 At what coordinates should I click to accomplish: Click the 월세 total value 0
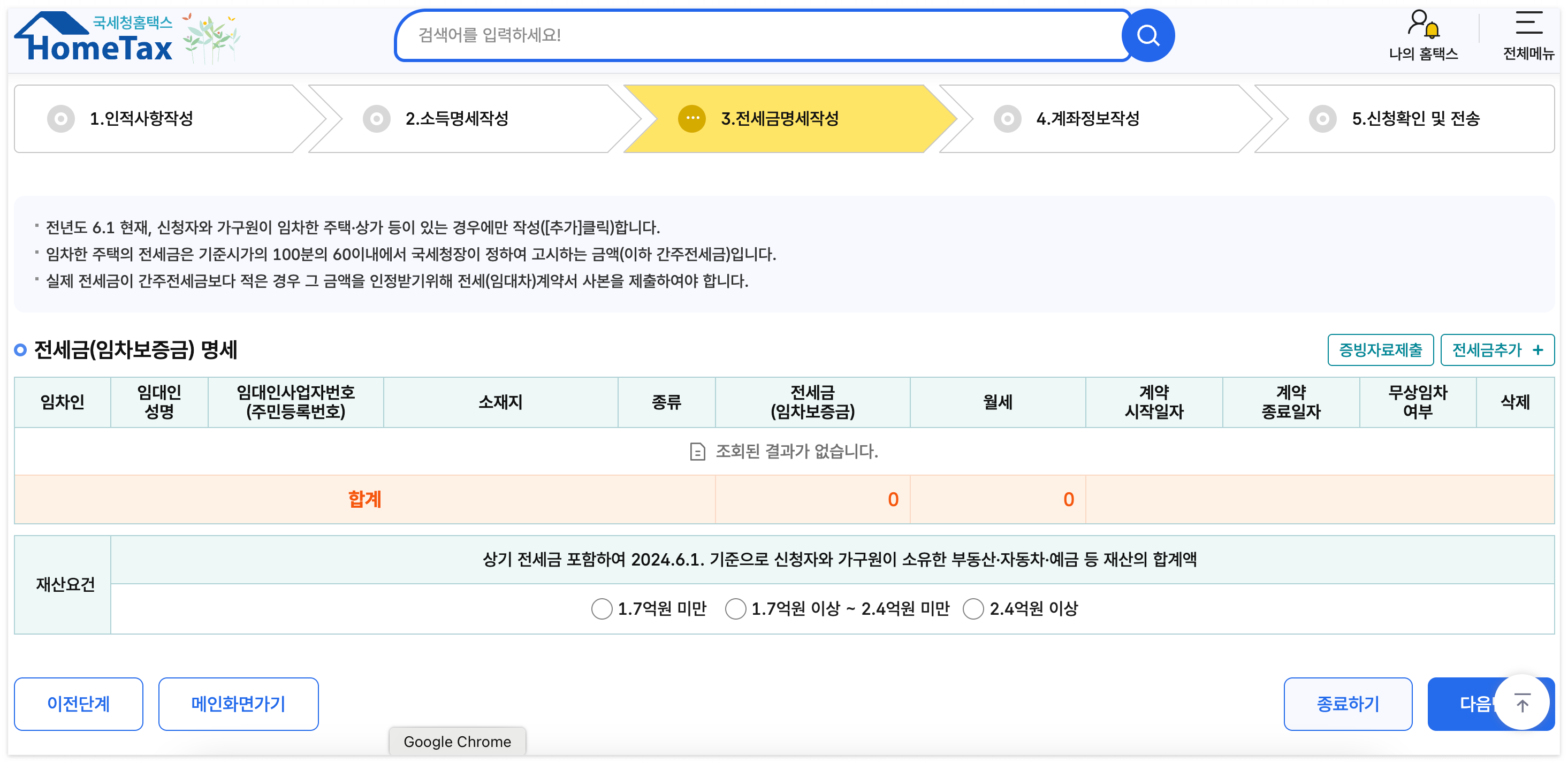(x=1068, y=500)
